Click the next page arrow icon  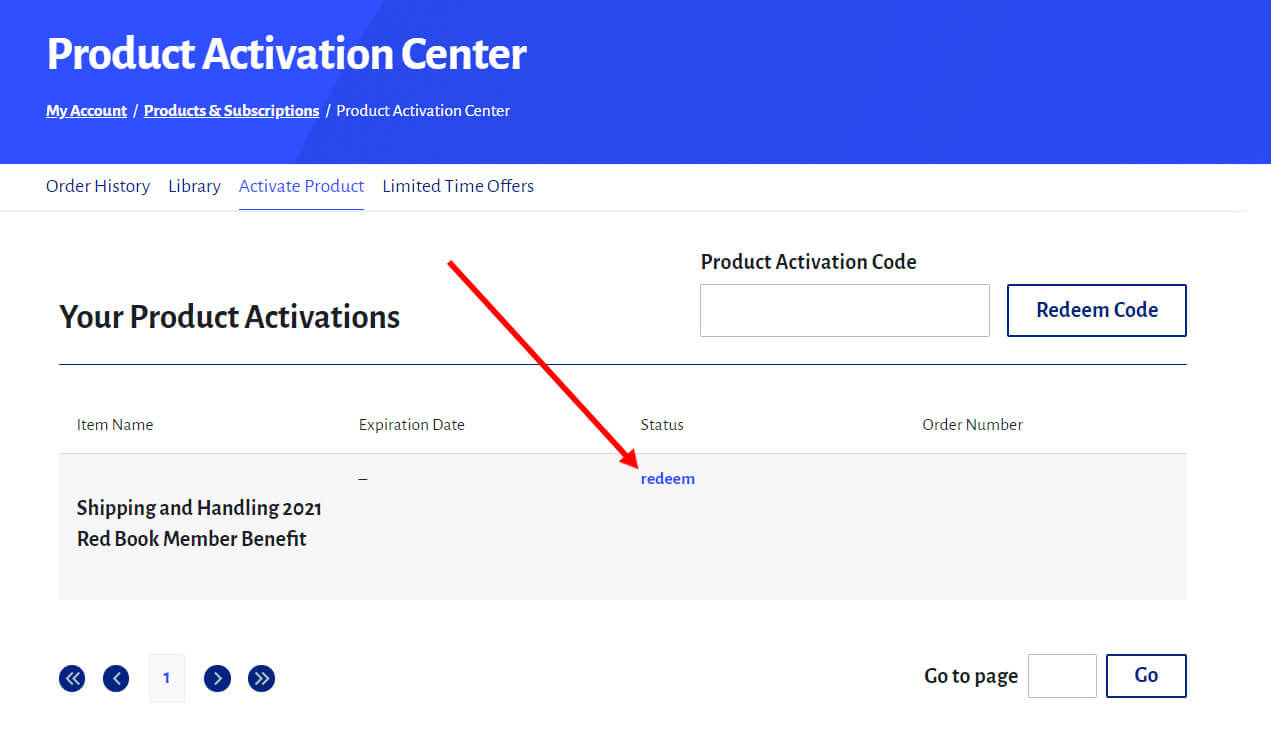point(217,679)
